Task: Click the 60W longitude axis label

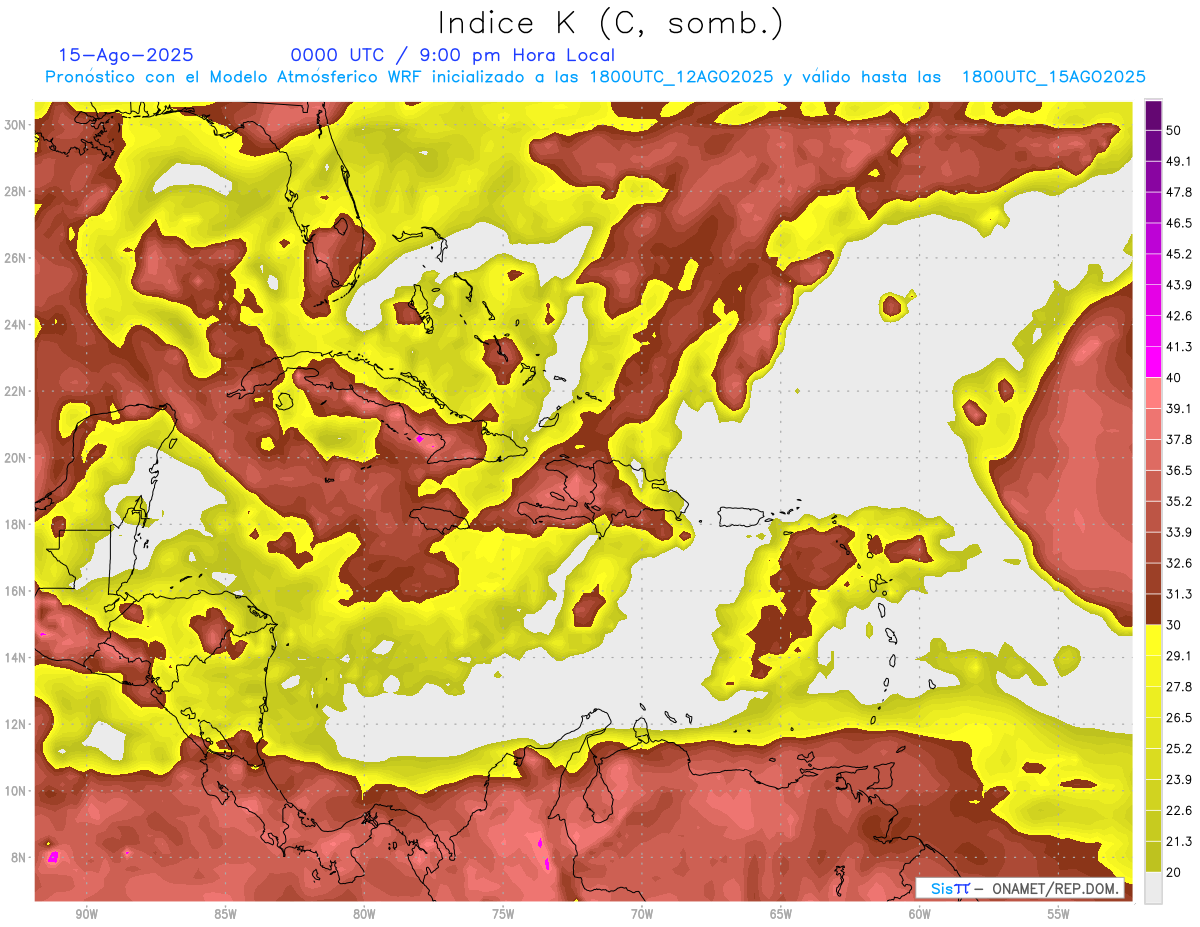Action: tap(920, 914)
